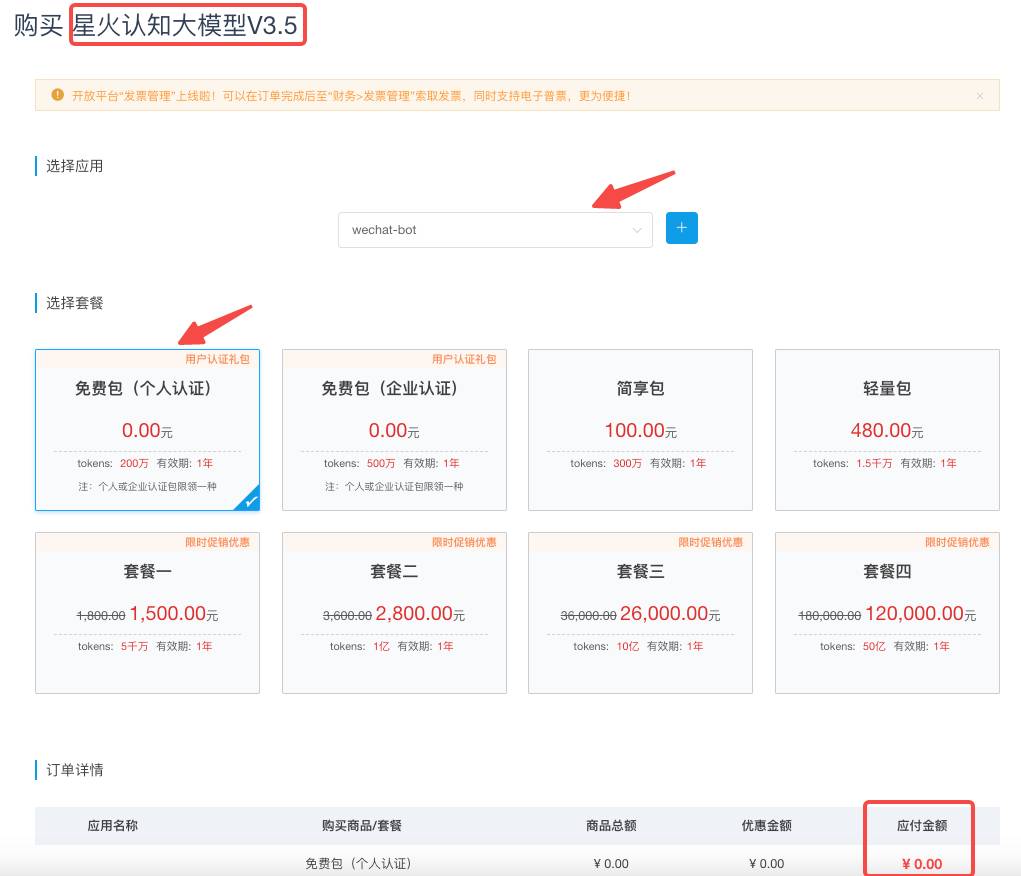
Task: Click the red ¥ 0.00 payable amount
Action: 921,864
